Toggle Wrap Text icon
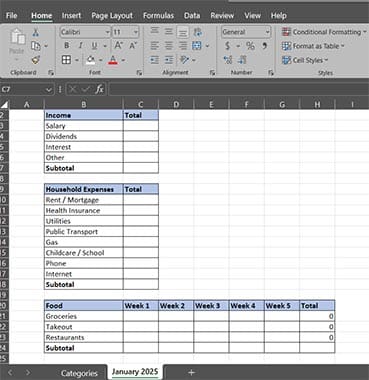The image size is (369, 380). click(197, 32)
